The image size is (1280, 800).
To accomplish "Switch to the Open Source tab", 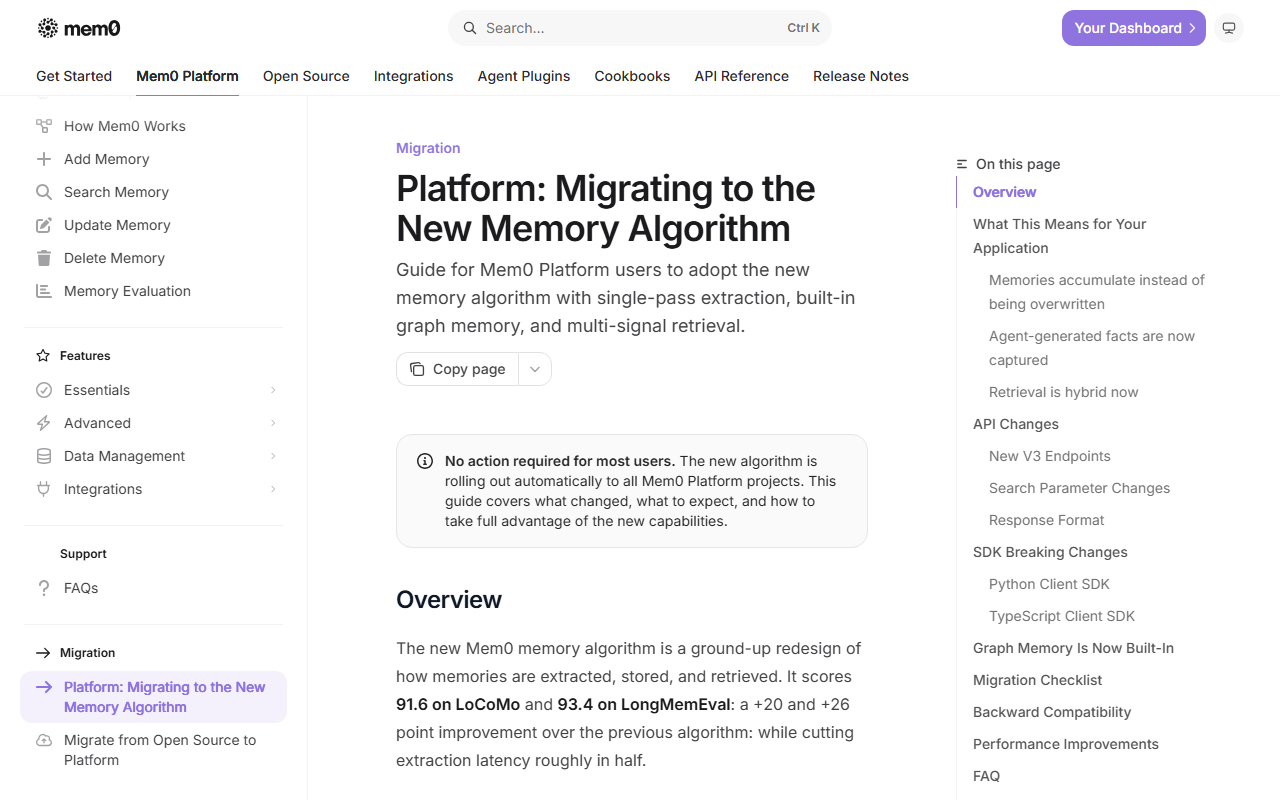I will [x=306, y=76].
